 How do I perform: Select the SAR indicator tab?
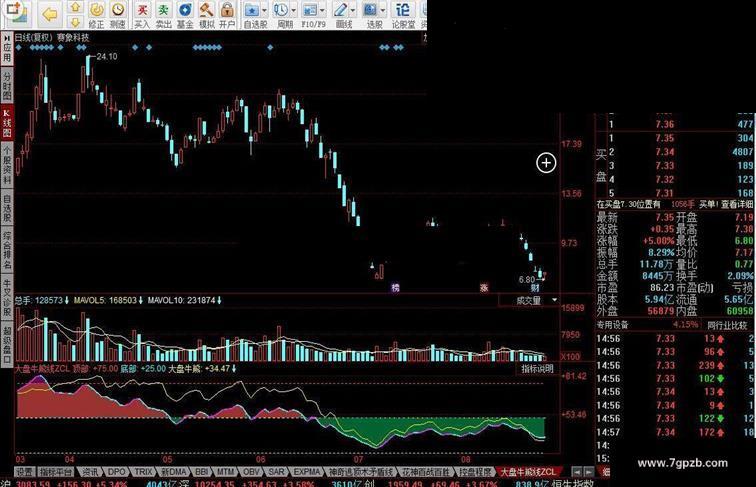(x=276, y=472)
